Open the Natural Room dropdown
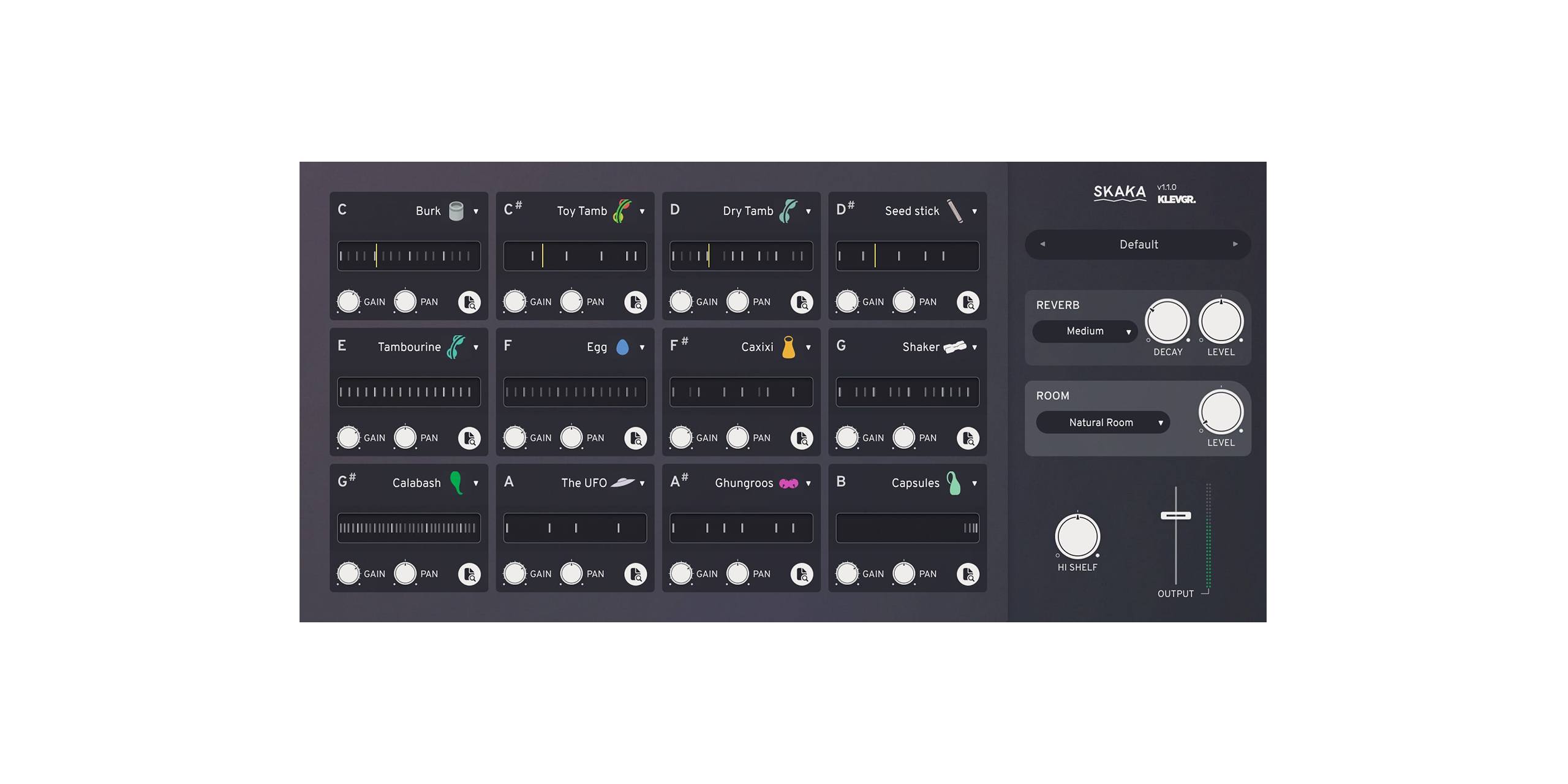 click(1102, 423)
